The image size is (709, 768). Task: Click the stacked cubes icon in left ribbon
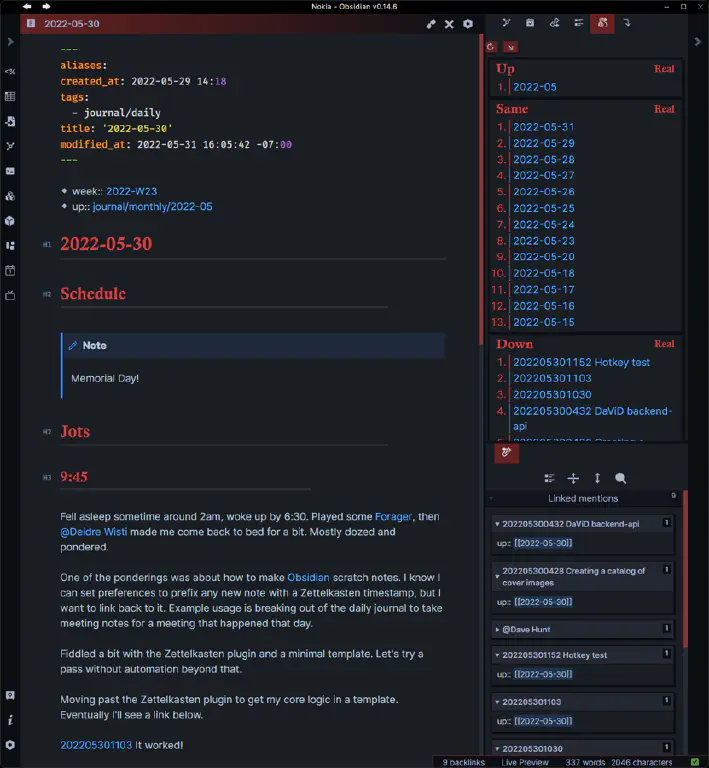click(x=10, y=196)
